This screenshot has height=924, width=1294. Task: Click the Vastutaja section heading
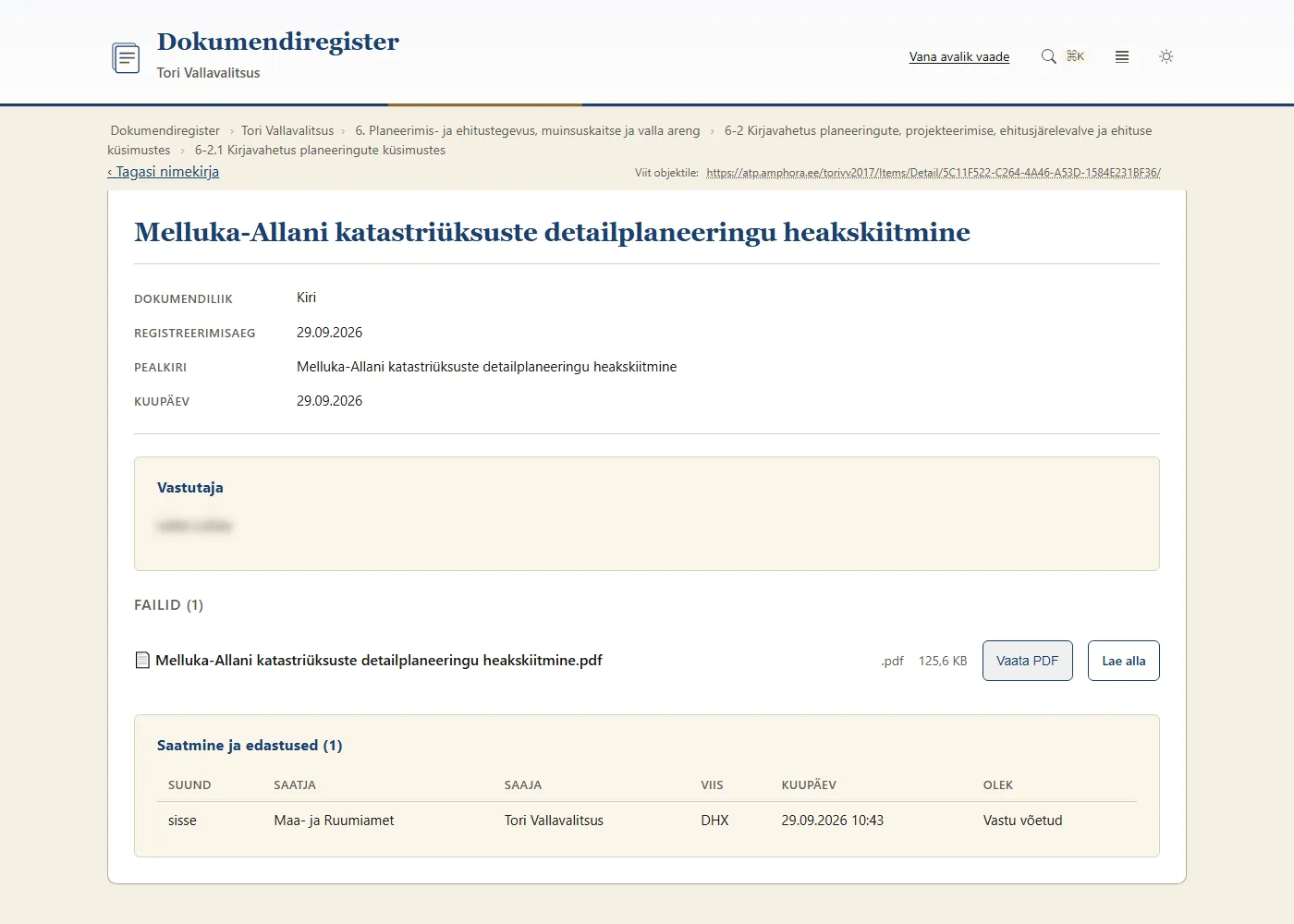pyautogui.click(x=190, y=488)
